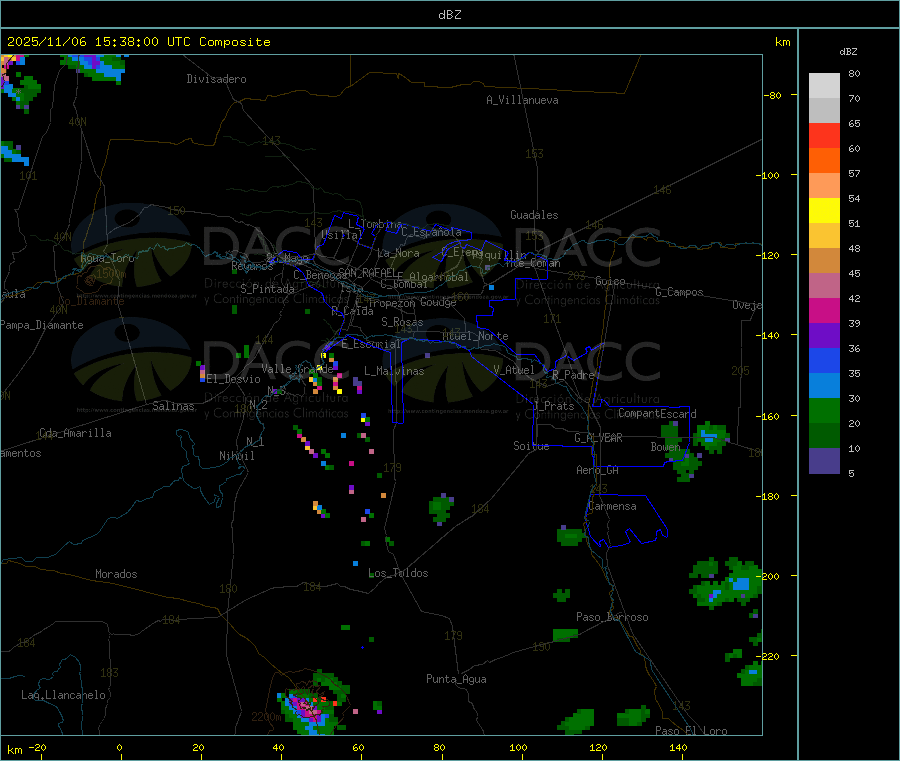Image resolution: width=900 pixels, height=761 pixels.
Task: Click the Paso_El_Loro map label
Action: tap(692, 731)
